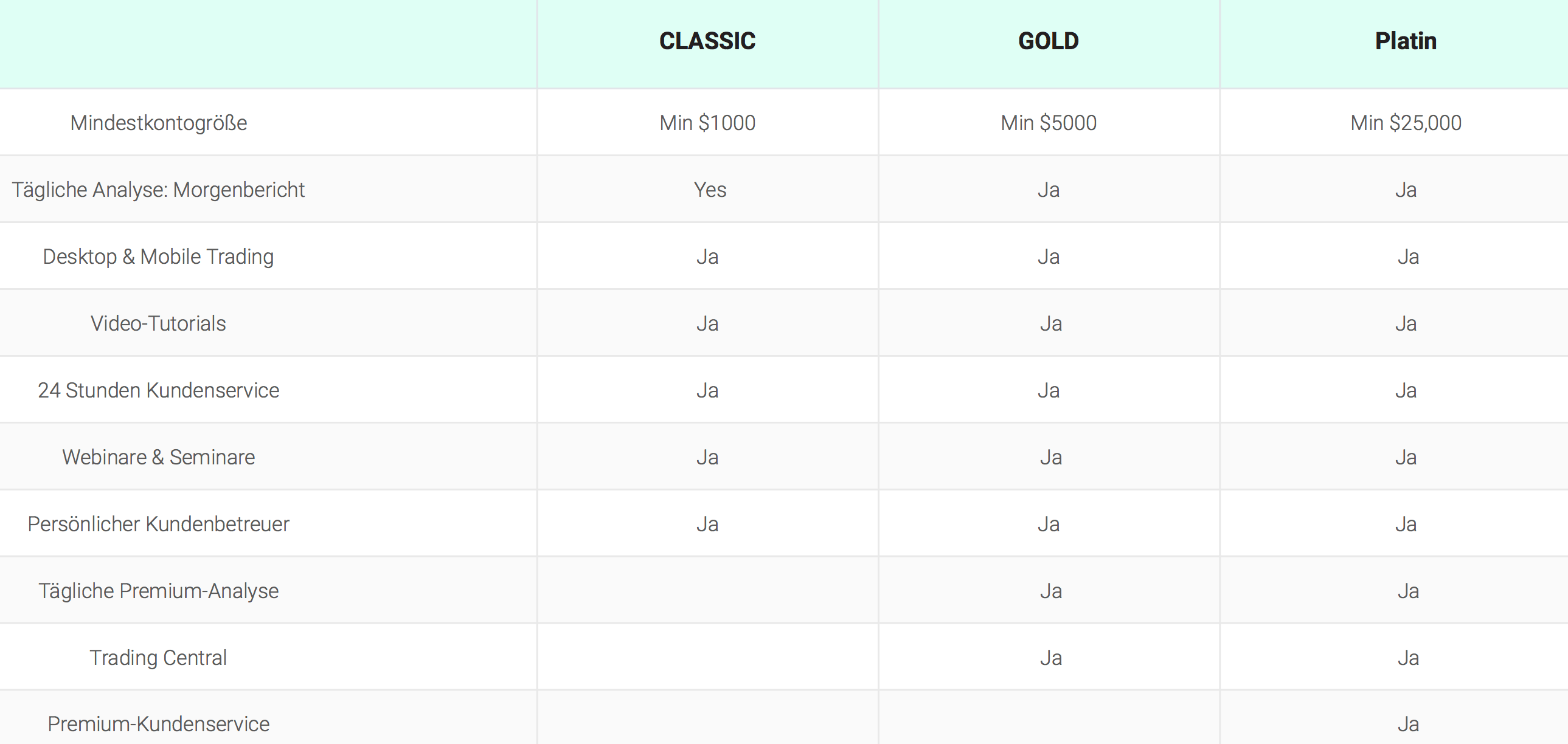Click Min $5000 in the GOLD column

[x=1048, y=123]
